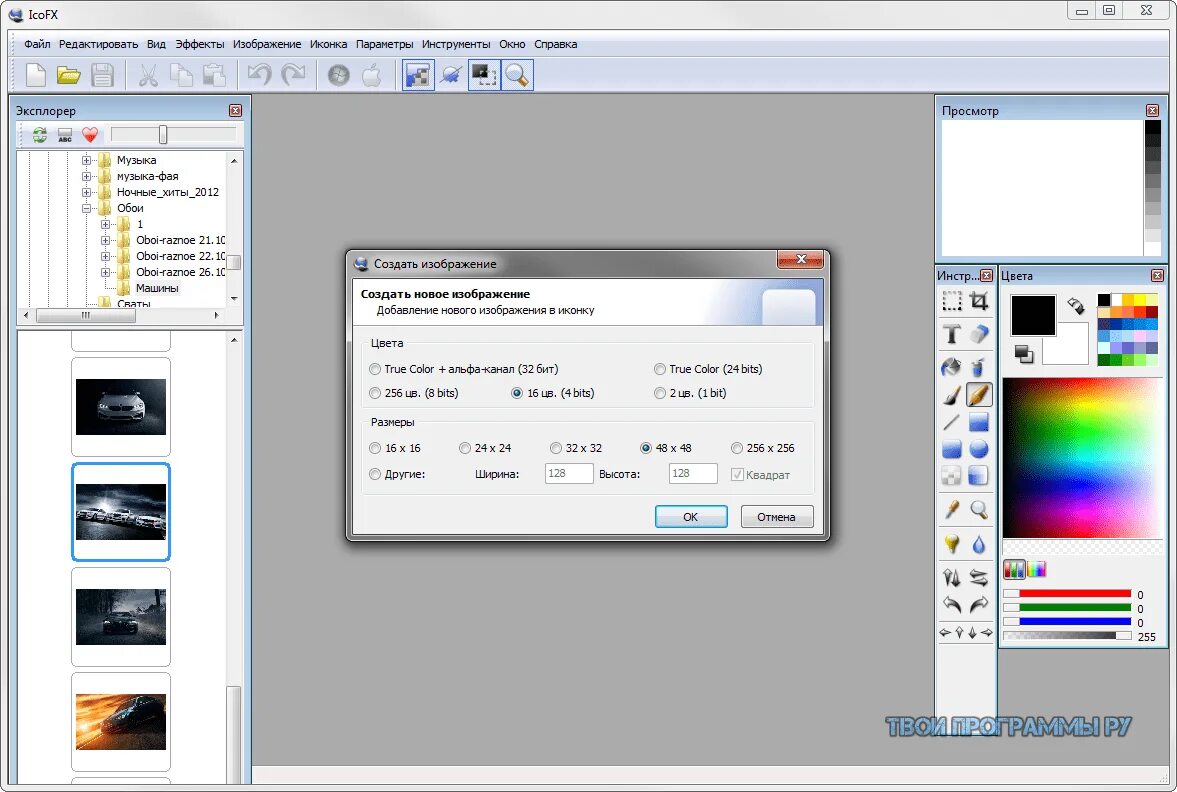The height and width of the screenshot is (792, 1177).
Task: Select the paint bucket fill tool
Action: 952,367
